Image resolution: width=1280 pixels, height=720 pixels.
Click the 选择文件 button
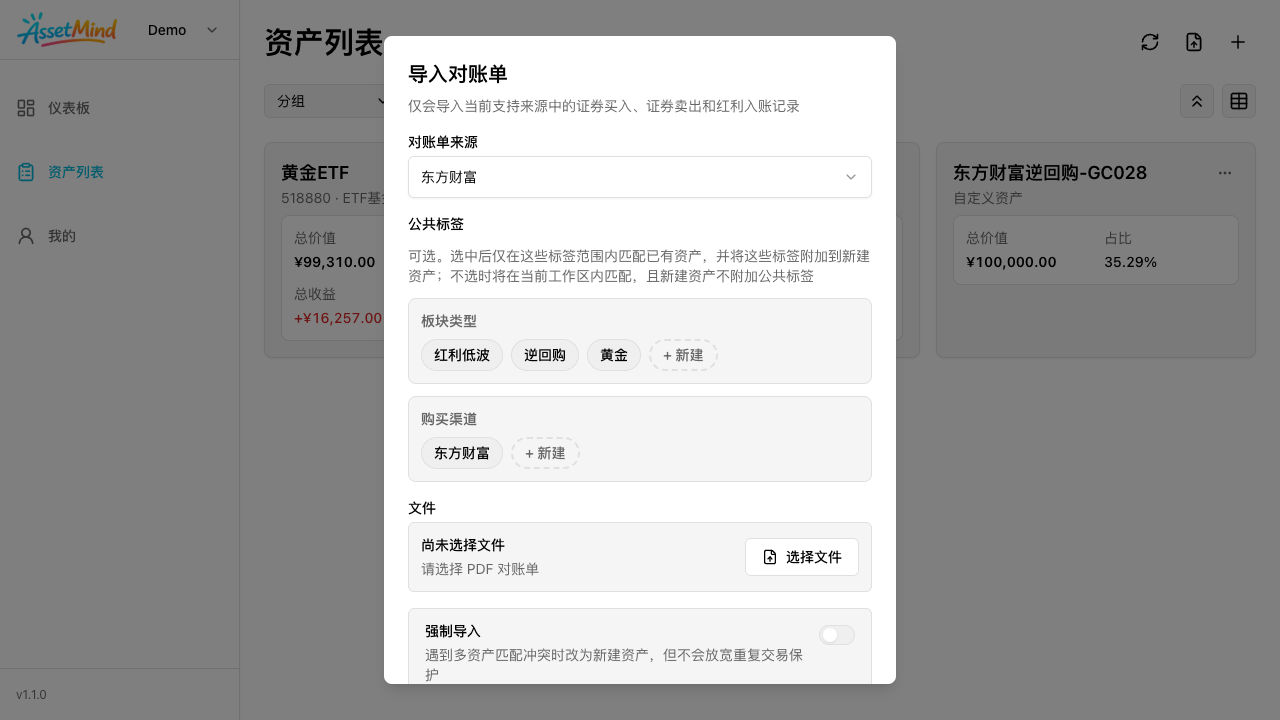coord(802,557)
